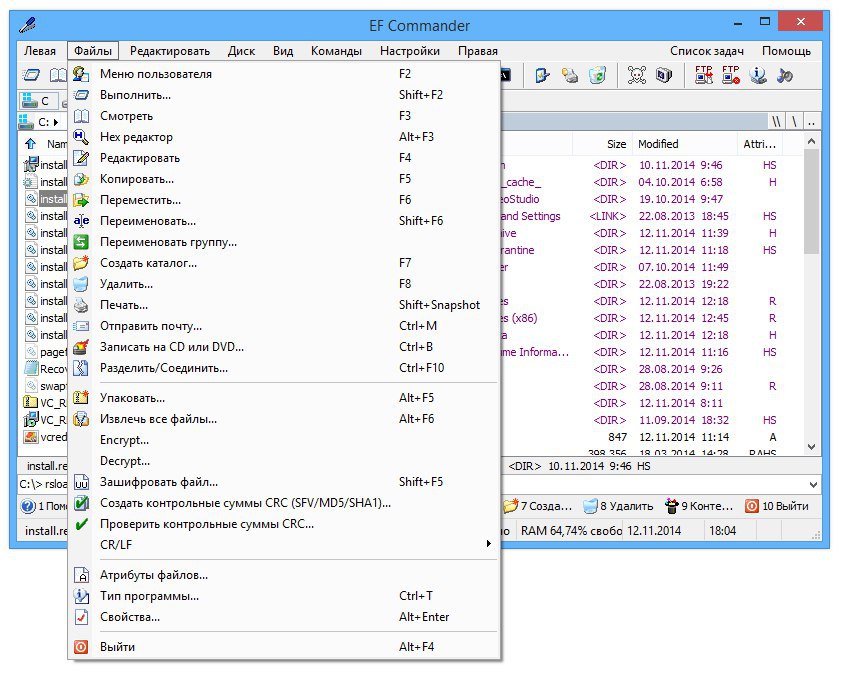
Task: Open the Настройки menu
Action: pos(410,51)
